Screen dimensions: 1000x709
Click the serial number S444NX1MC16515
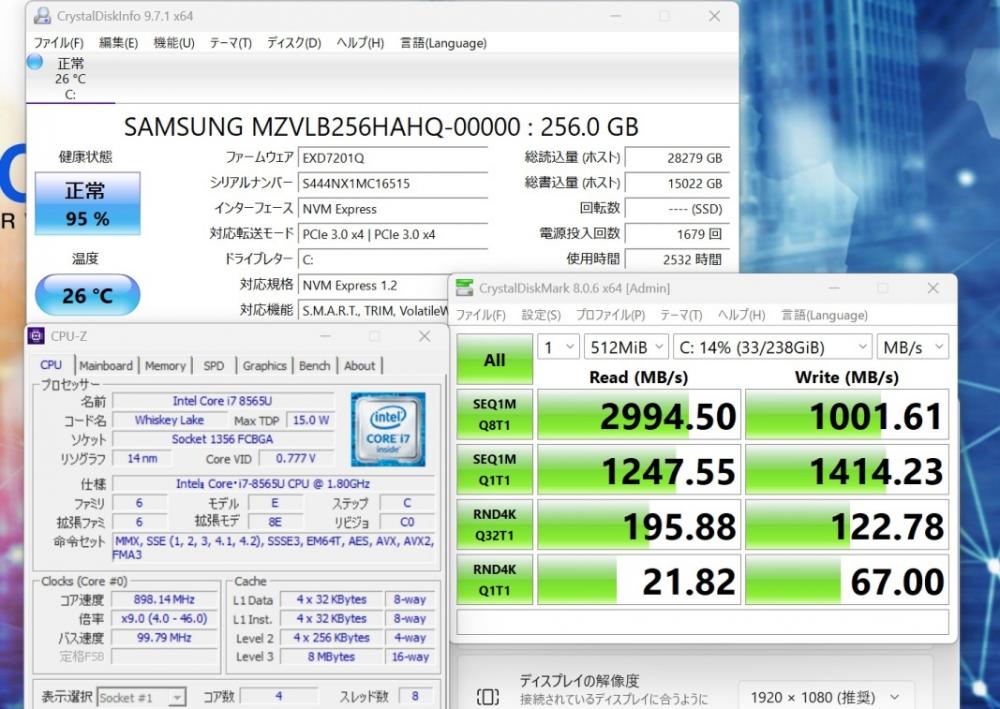[x=393, y=183]
